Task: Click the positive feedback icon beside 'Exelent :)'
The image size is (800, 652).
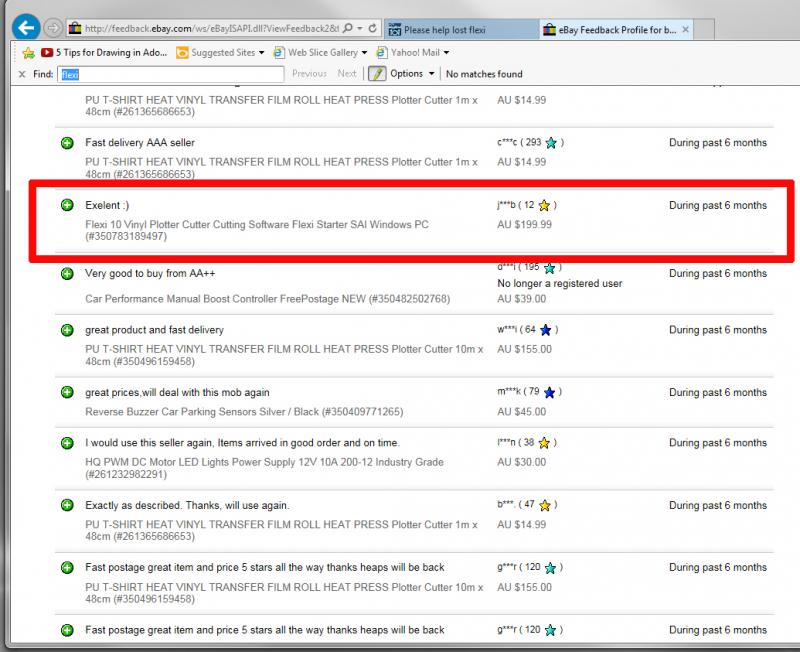Action: (x=67, y=205)
